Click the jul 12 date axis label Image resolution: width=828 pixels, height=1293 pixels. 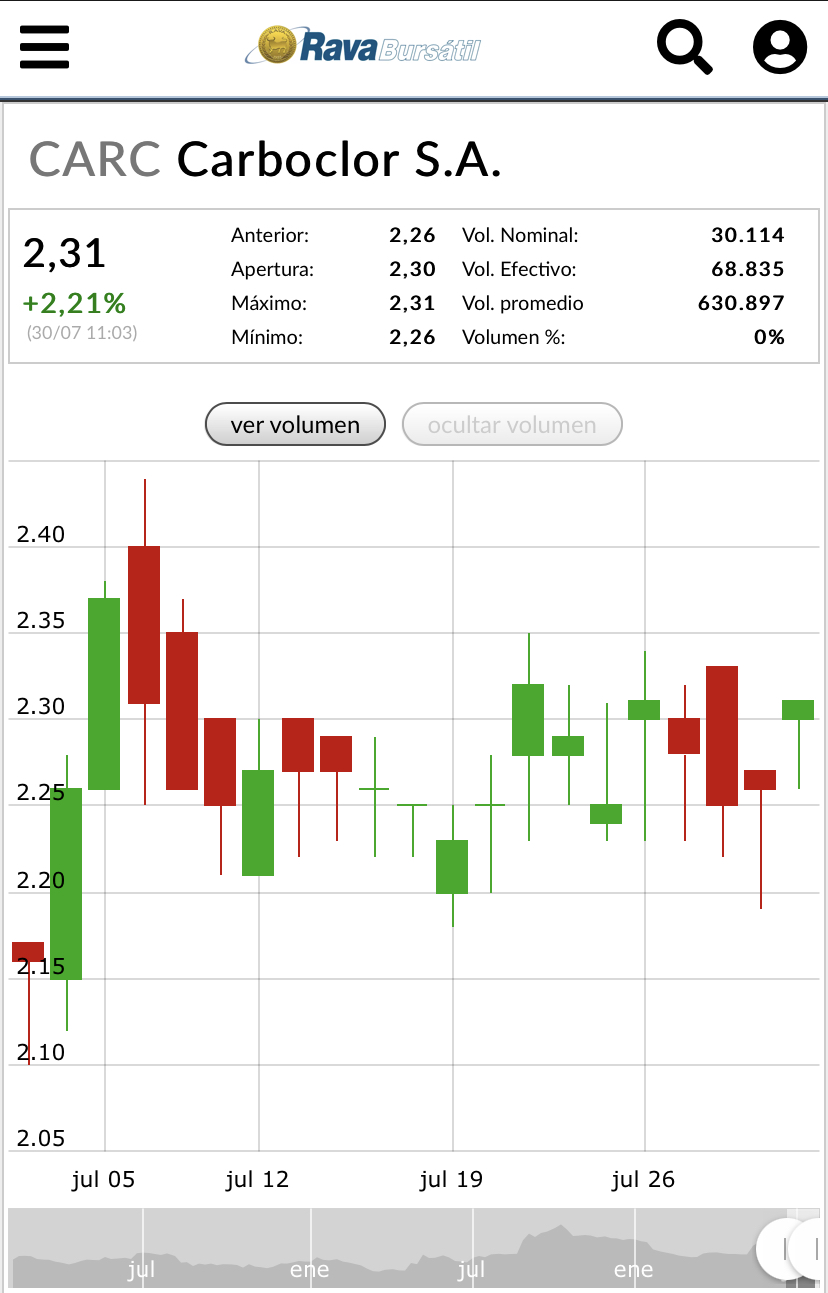click(x=258, y=1180)
